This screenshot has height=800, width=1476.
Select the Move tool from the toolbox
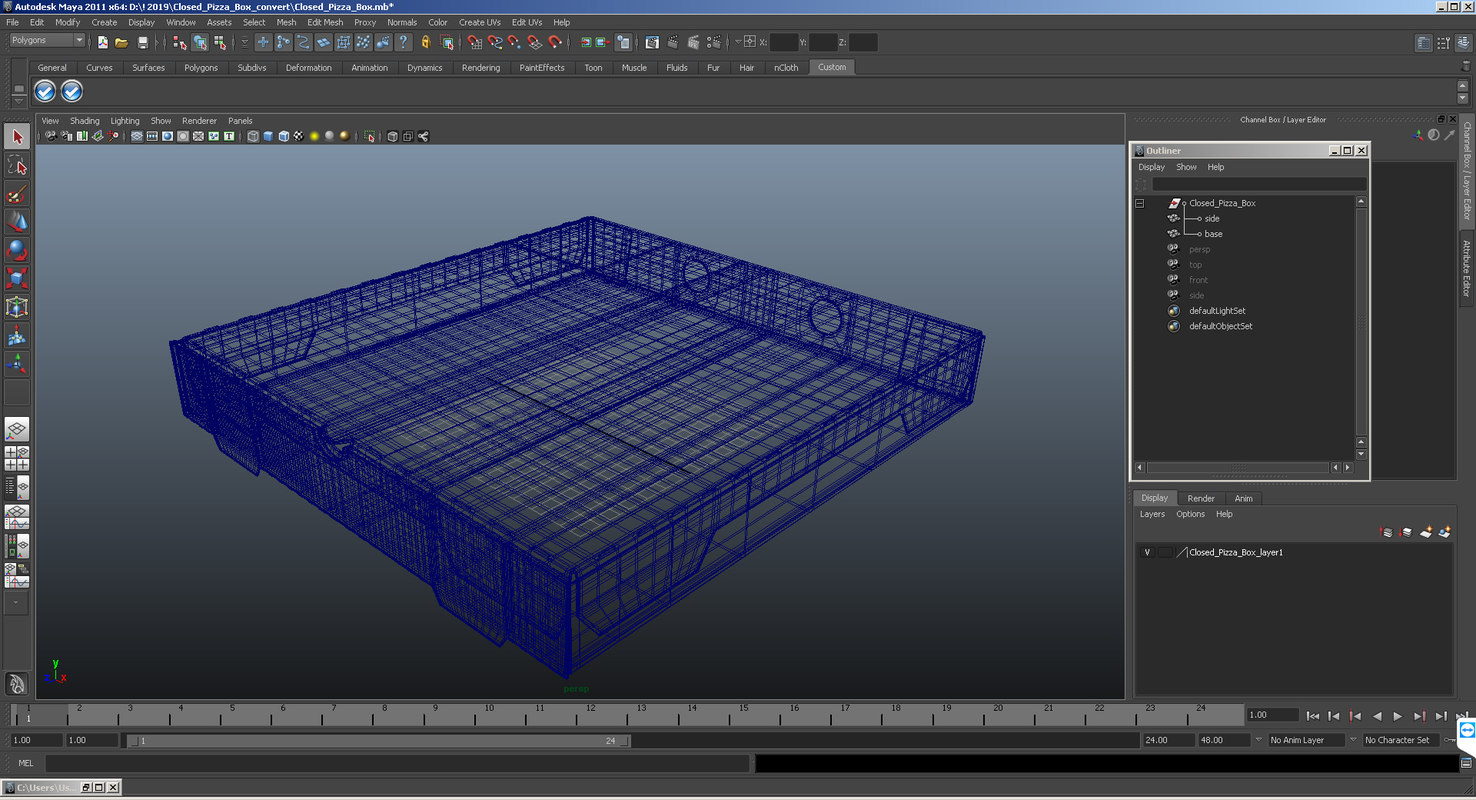[16, 221]
